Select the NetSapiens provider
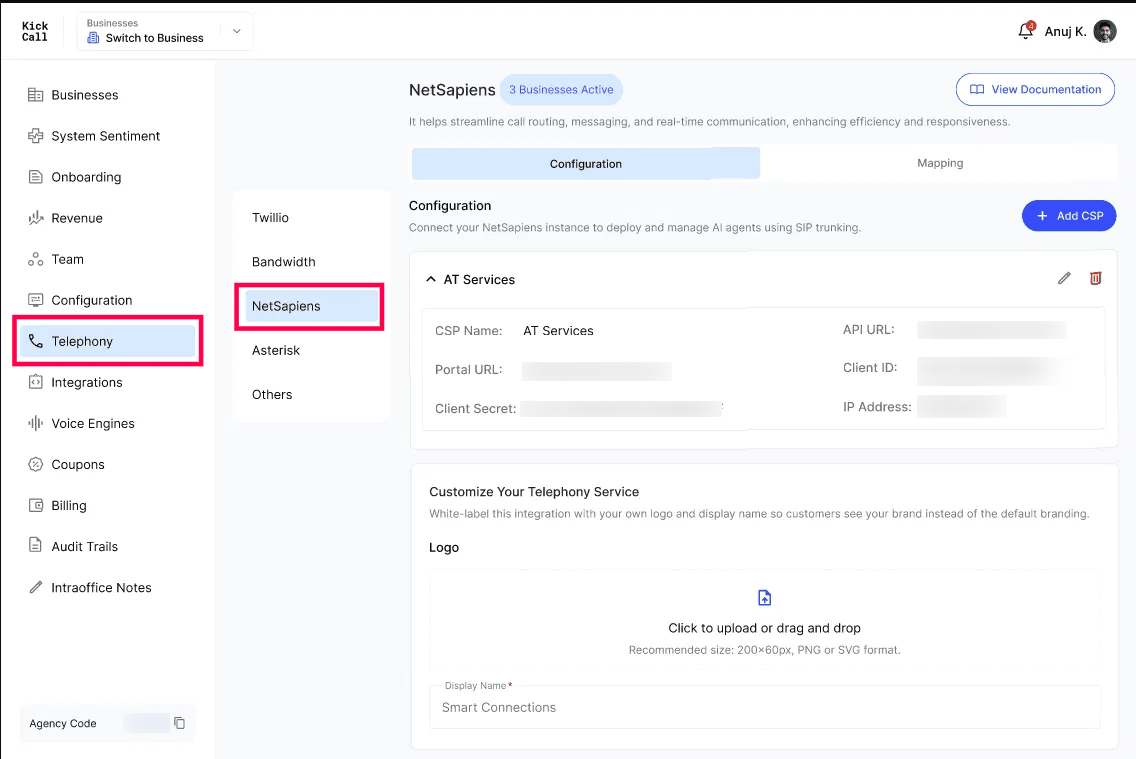The width and height of the screenshot is (1136, 759). point(312,306)
